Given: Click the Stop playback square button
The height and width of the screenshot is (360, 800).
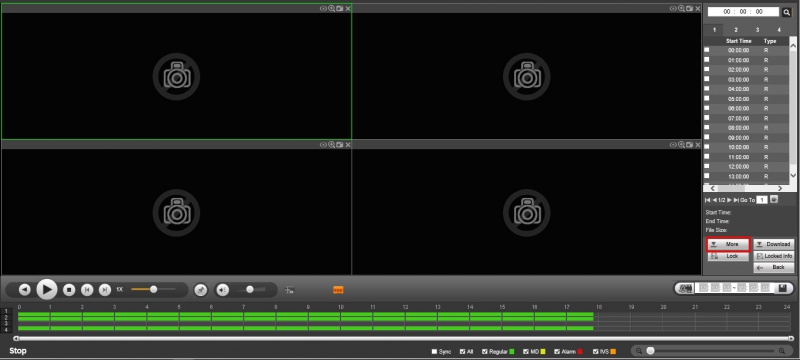Looking at the screenshot, I should tap(69, 290).
